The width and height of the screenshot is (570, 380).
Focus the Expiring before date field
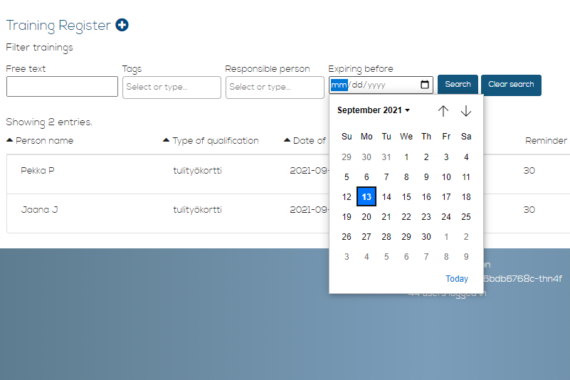tap(381, 85)
